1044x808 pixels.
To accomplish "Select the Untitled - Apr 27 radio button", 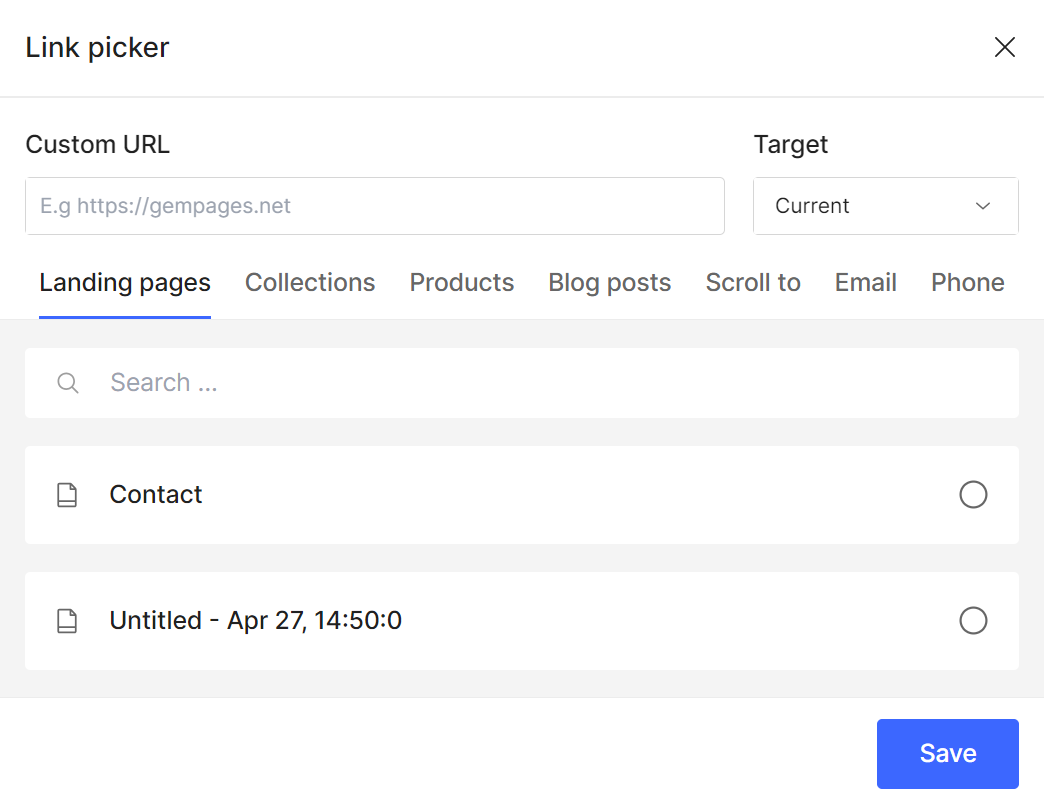I will point(973,621).
